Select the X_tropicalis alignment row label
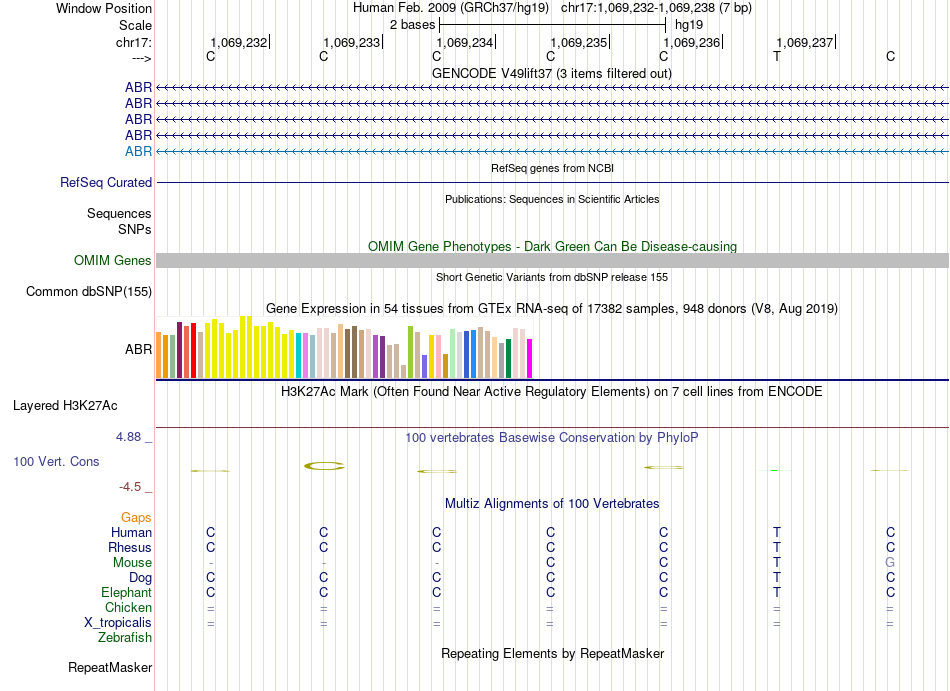Image resolution: width=950 pixels, height=691 pixels. click(118, 623)
